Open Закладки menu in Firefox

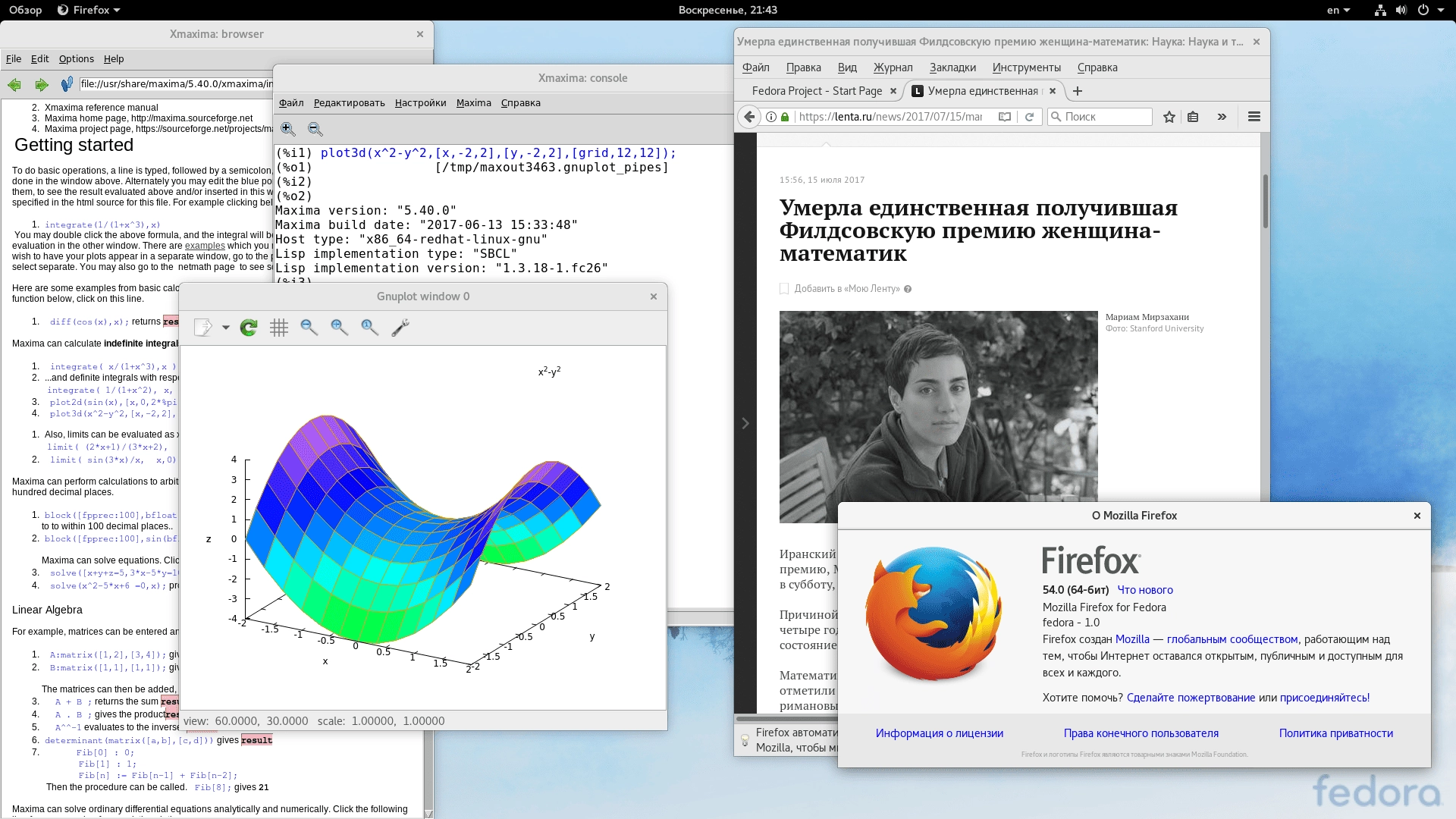click(953, 67)
